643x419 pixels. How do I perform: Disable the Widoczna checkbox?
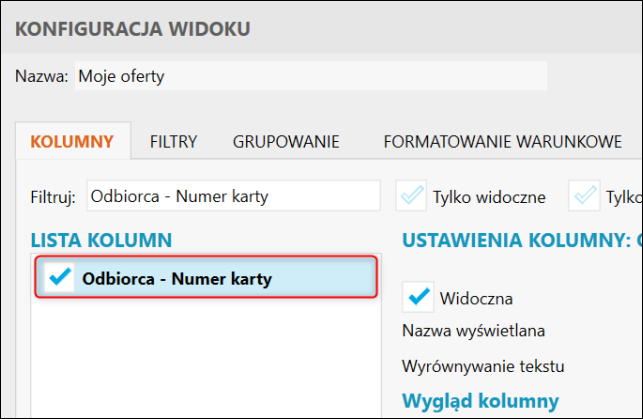[x=418, y=297]
